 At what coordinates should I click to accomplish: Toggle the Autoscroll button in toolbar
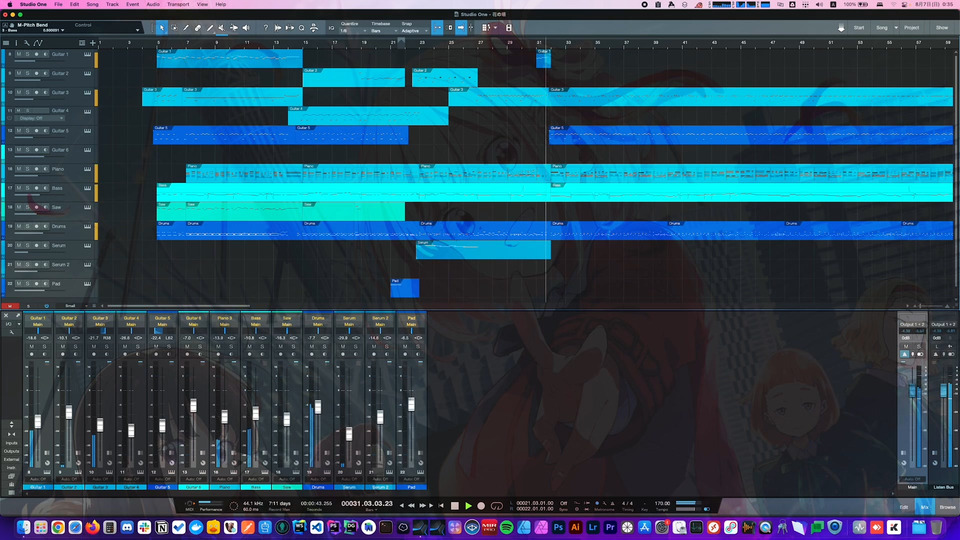point(461,28)
